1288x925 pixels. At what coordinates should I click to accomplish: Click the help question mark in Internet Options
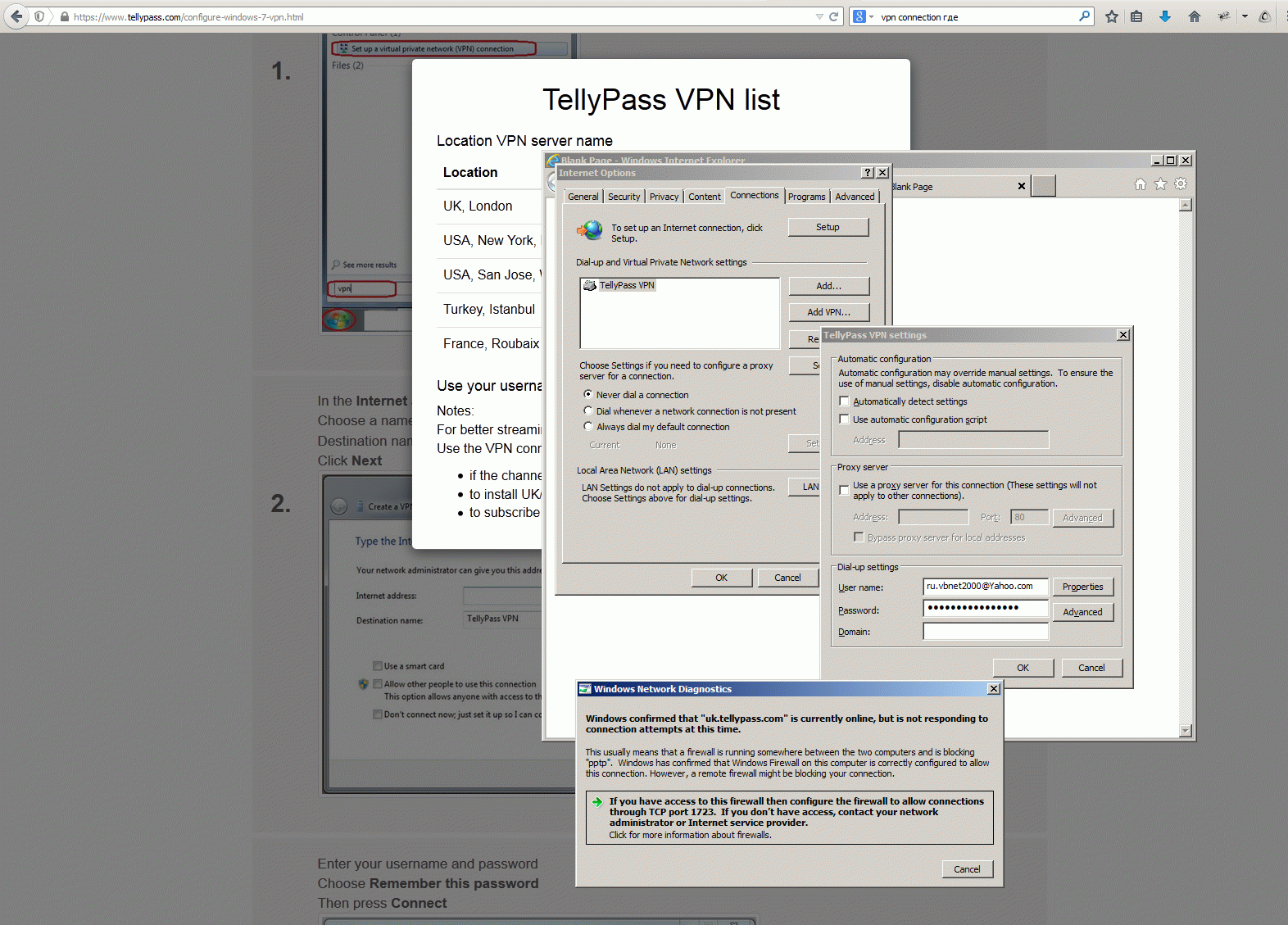click(868, 173)
